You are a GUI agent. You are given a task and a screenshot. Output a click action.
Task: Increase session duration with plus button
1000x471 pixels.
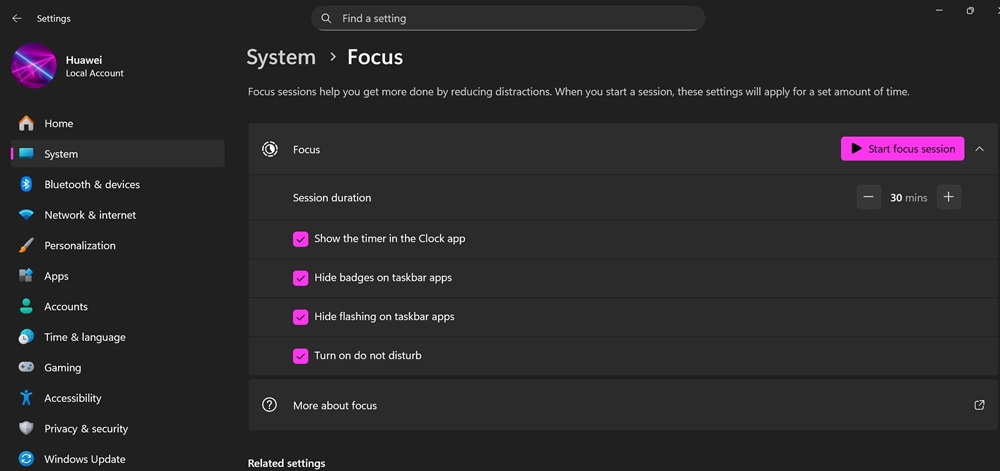point(948,198)
